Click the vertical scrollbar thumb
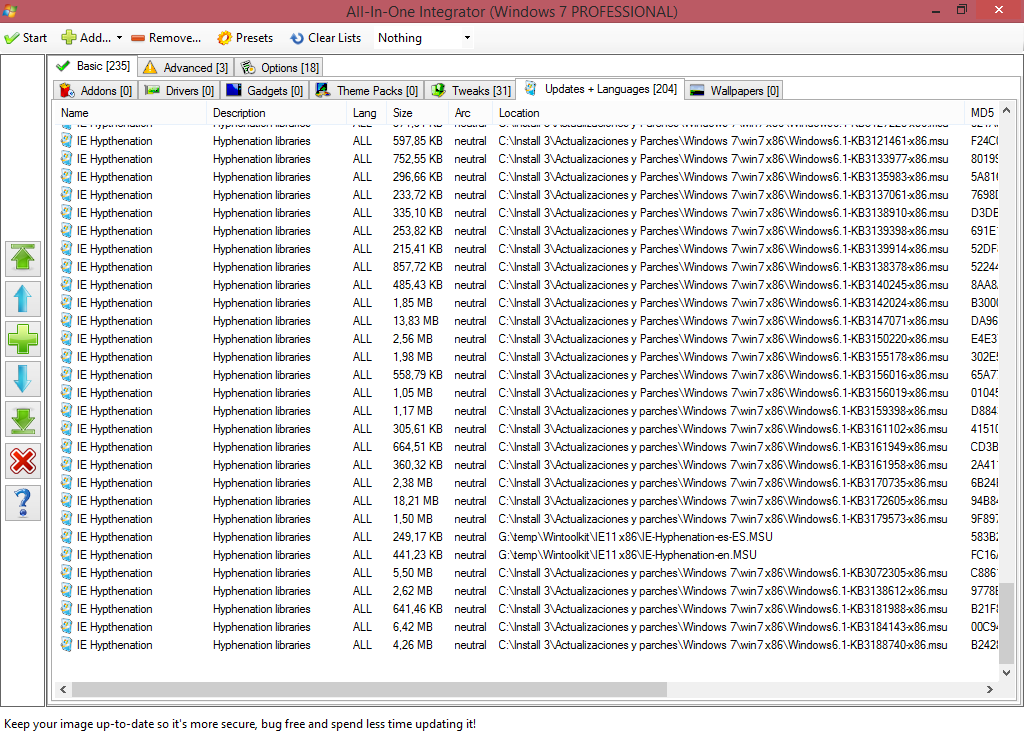The width and height of the screenshot is (1024, 738). pos(1006,623)
